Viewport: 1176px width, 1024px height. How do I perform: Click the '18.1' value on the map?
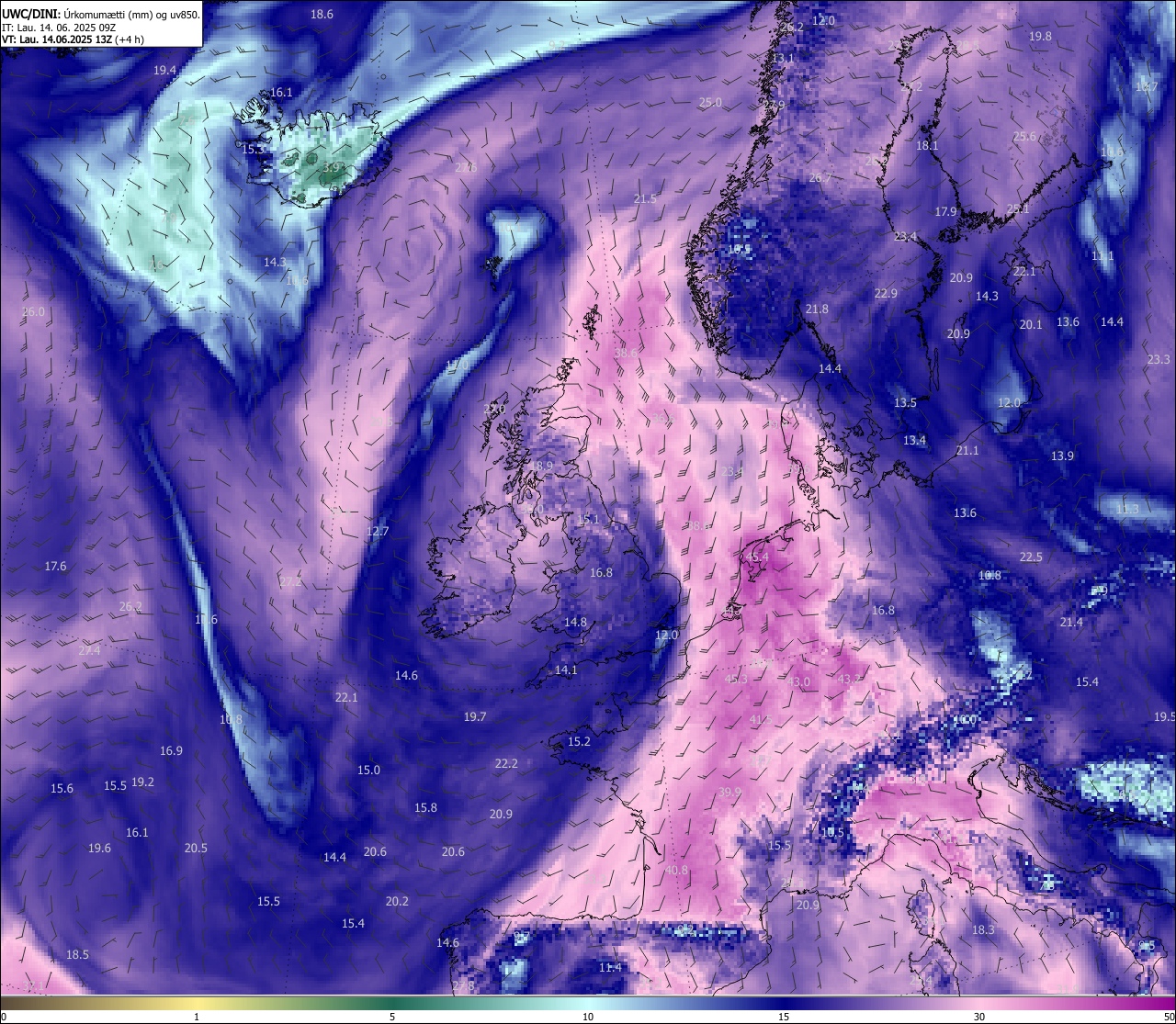tap(927, 146)
